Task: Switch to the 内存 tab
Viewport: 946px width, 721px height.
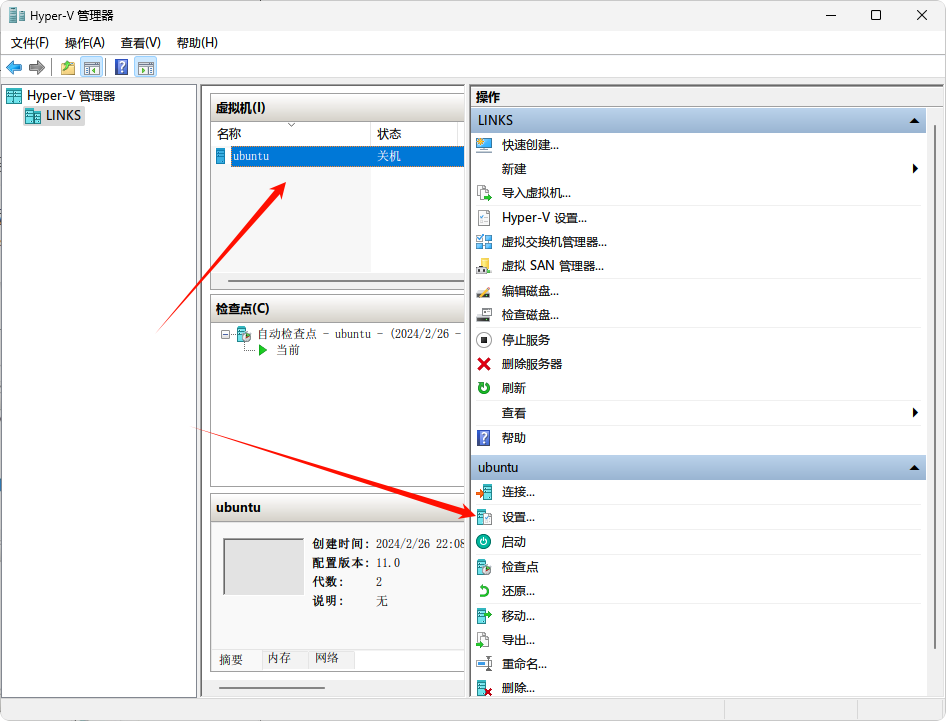Action: pos(279,658)
